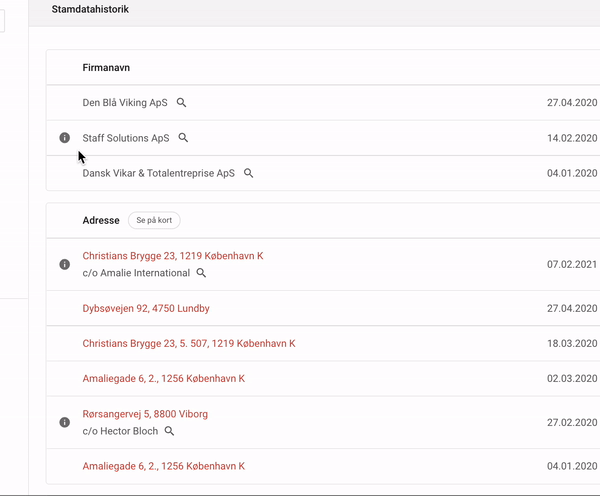This screenshot has width=600, height=496.
Task: Click info icon beside Rørsangervej 5 address
Action: [65, 423]
